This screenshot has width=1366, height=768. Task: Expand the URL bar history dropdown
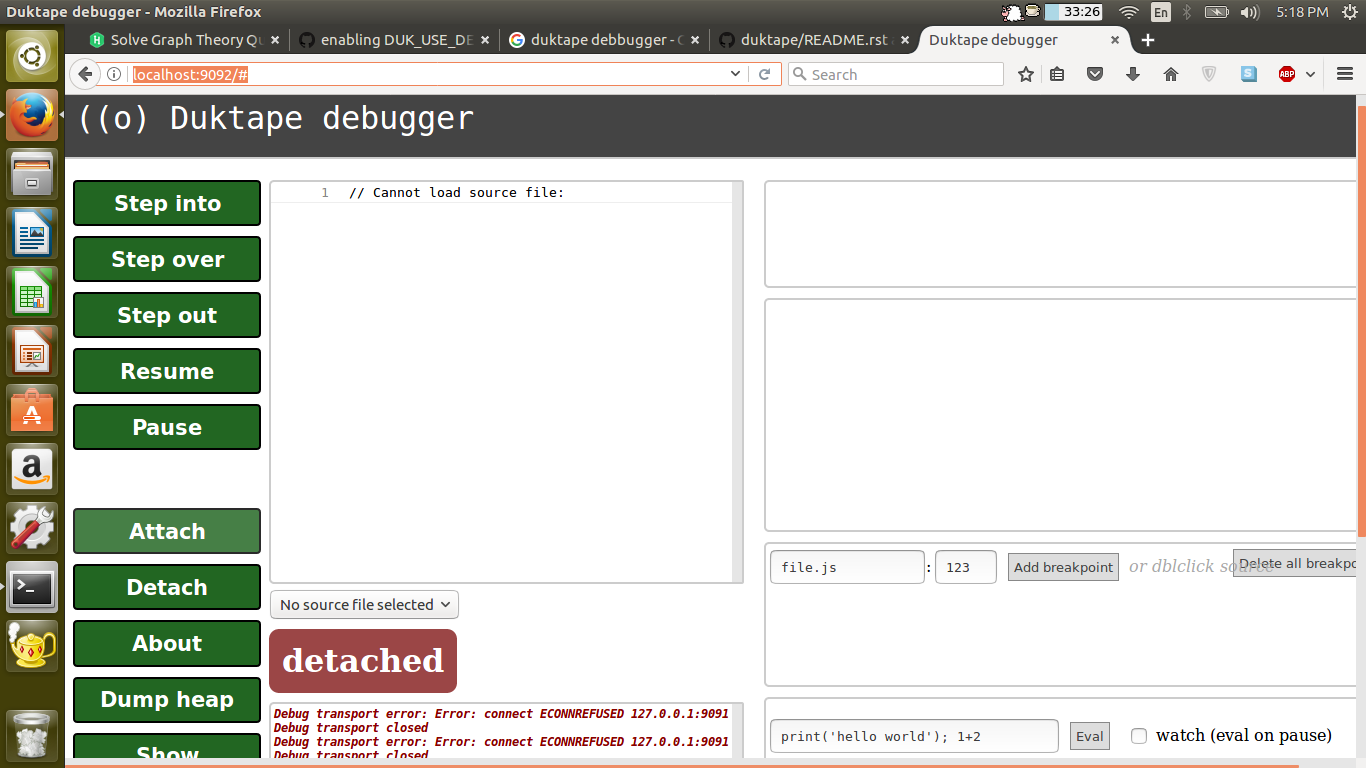pyautogui.click(x=735, y=74)
